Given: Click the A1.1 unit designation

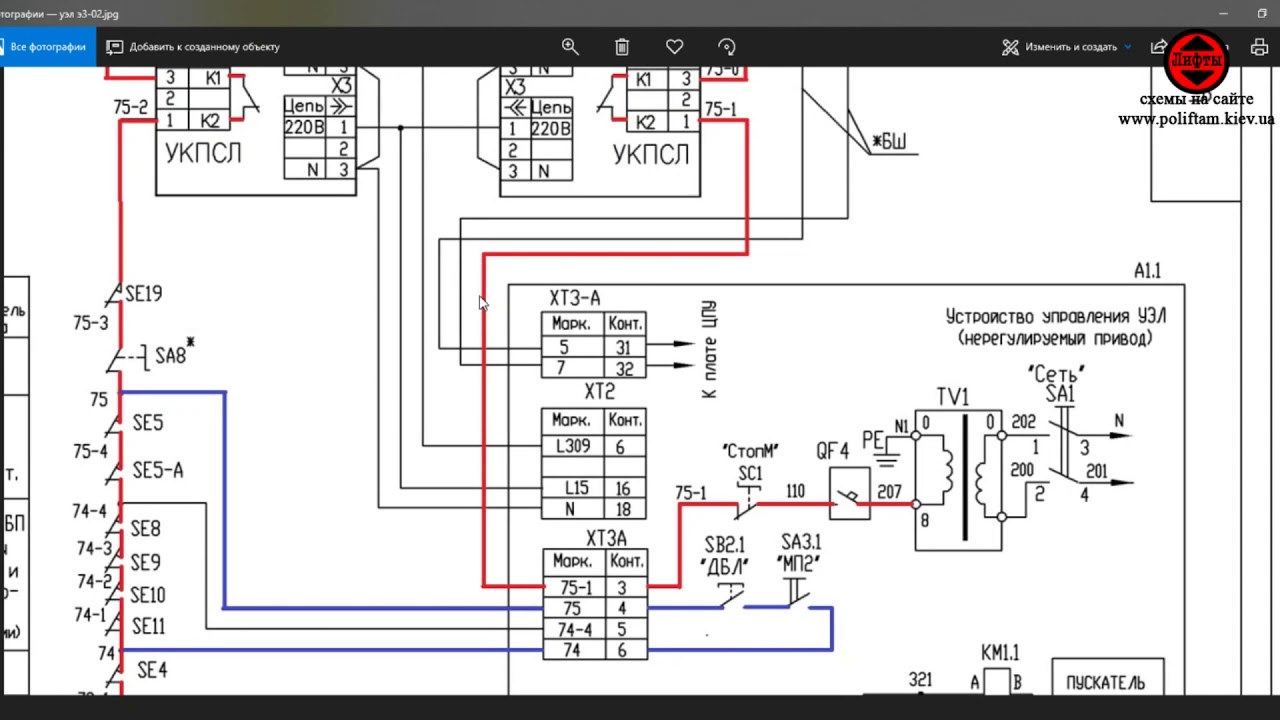Looking at the screenshot, I should [1147, 271].
